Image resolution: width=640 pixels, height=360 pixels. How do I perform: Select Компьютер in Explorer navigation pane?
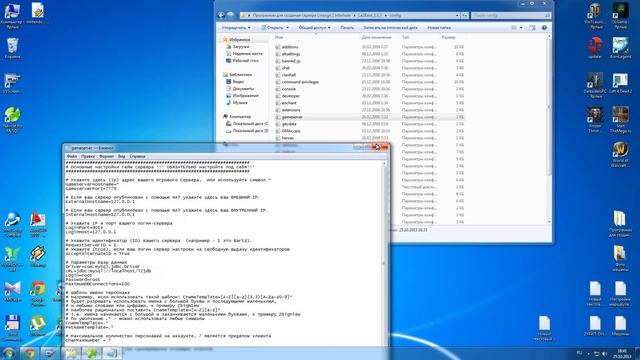[x=240, y=117]
